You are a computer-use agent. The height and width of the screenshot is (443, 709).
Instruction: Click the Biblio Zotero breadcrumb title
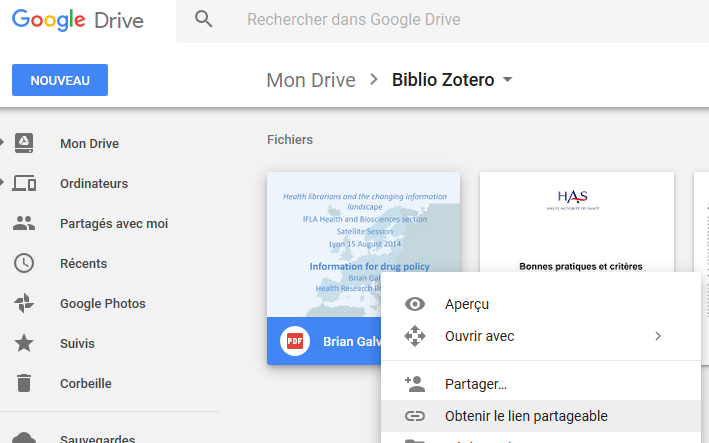pyautogui.click(x=443, y=80)
